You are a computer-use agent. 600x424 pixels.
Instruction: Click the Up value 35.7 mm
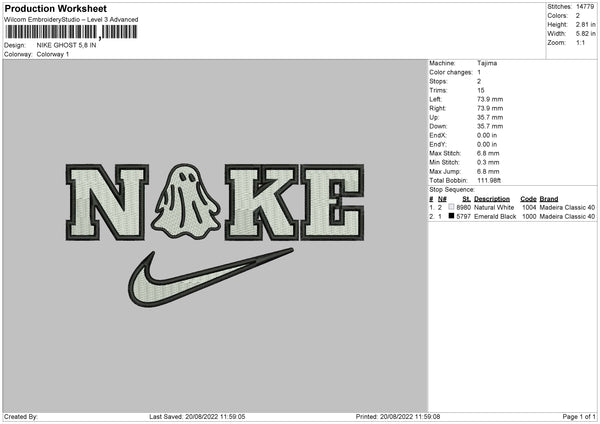[490, 117]
